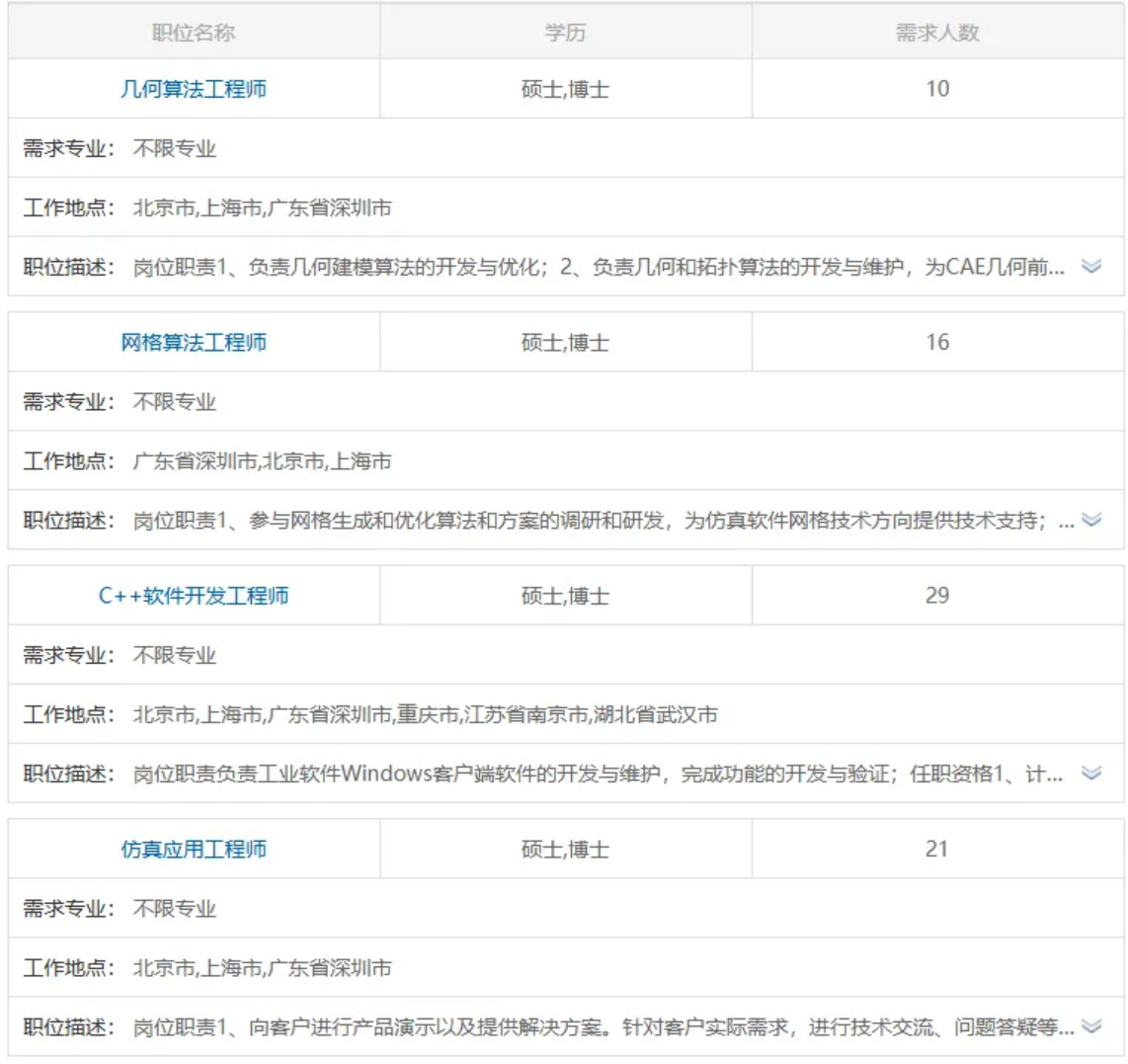Click the 产品演示 job description text
This screenshot has width=1128, height=1064.
pyautogui.click(x=603, y=1027)
